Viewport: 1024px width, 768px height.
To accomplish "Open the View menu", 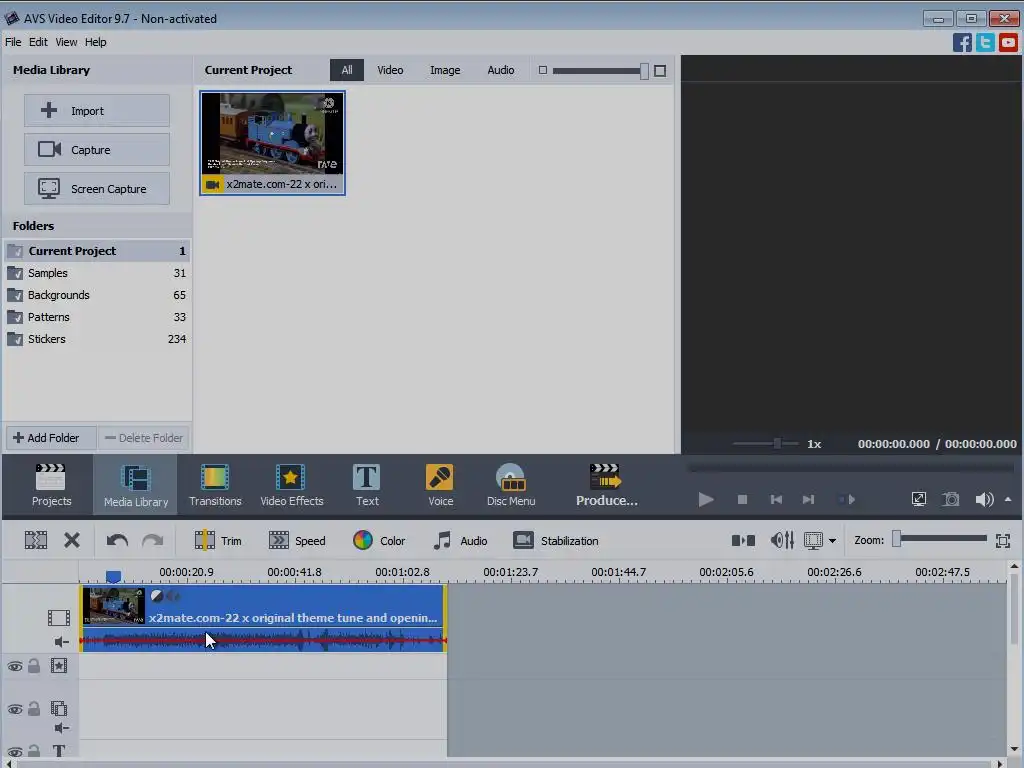I will pyautogui.click(x=66, y=42).
